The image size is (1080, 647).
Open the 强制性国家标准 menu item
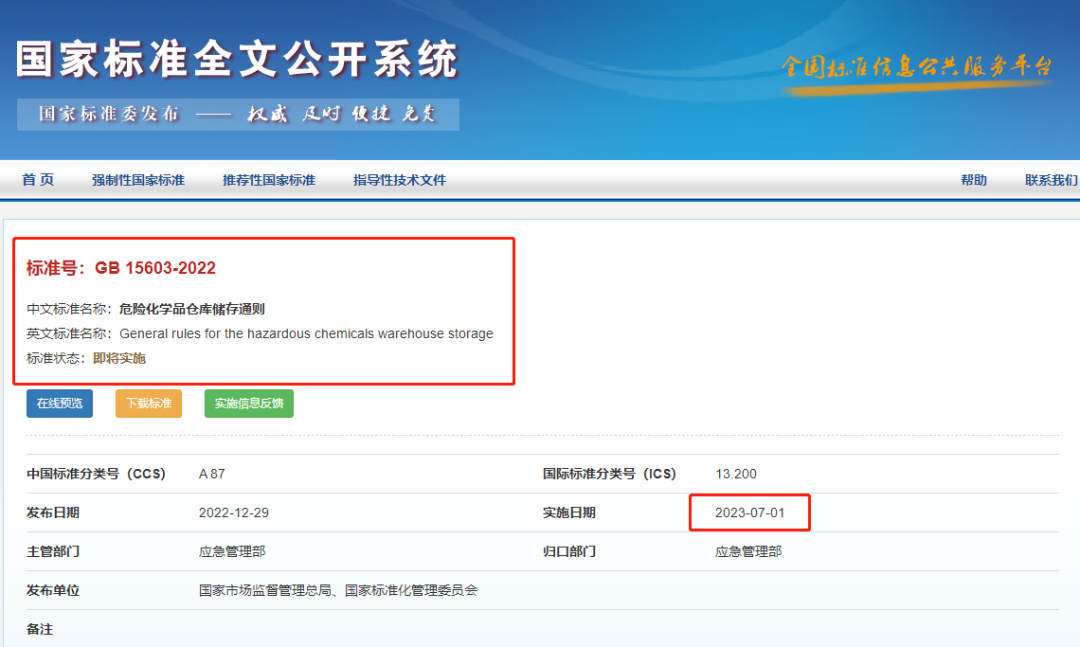tap(138, 180)
